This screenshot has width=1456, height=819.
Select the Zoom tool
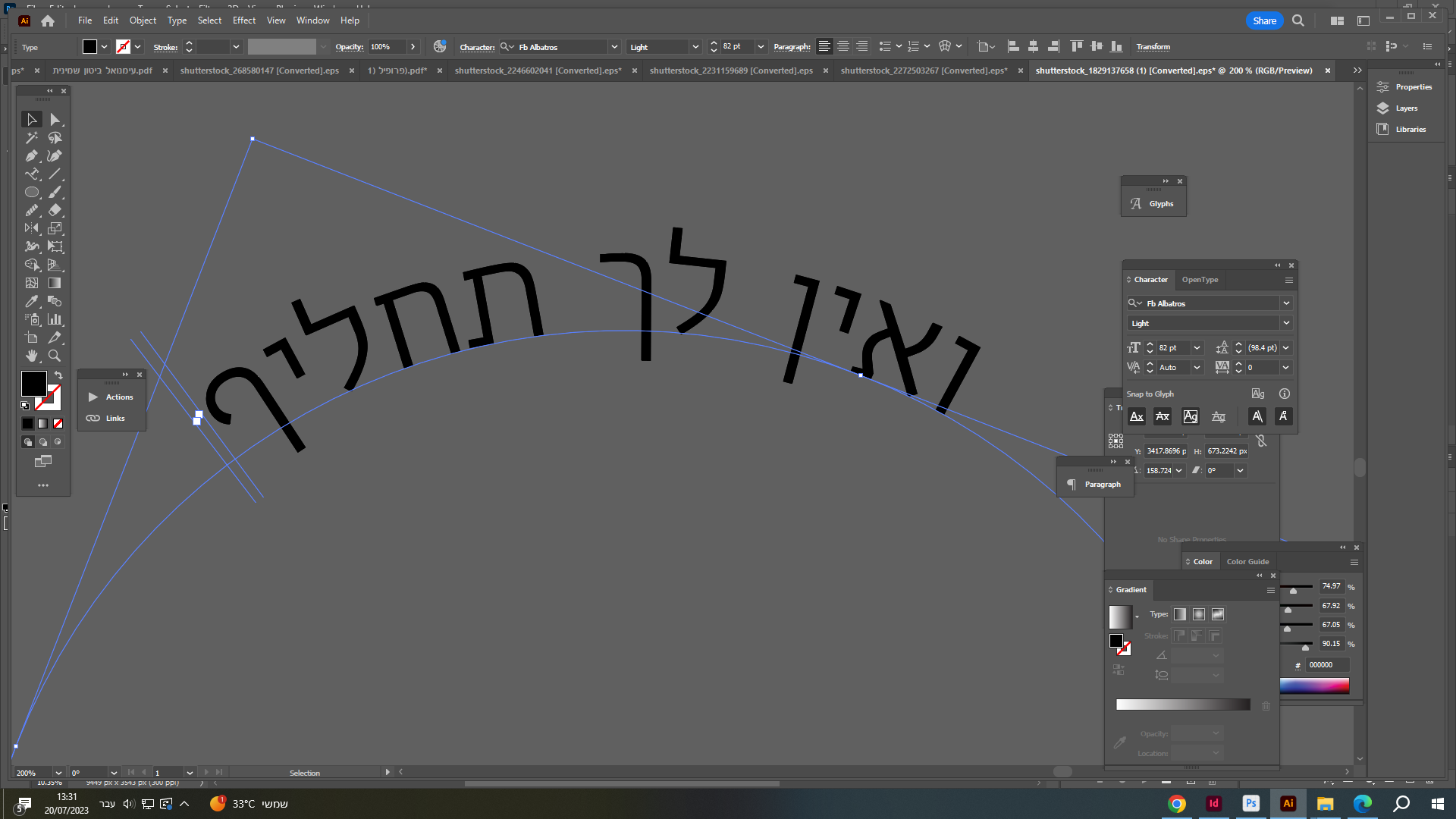click(x=54, y=356)
